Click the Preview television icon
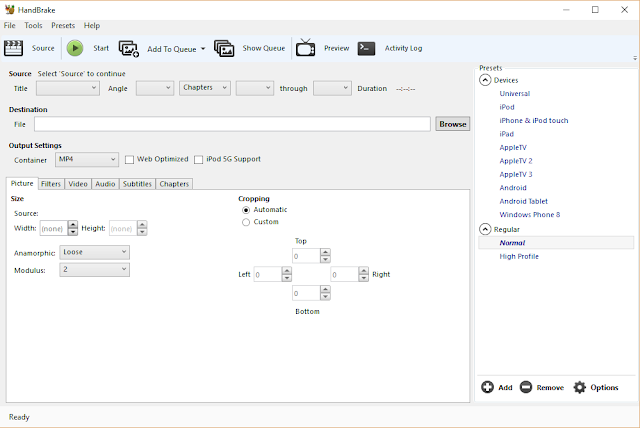 (305, 48)
